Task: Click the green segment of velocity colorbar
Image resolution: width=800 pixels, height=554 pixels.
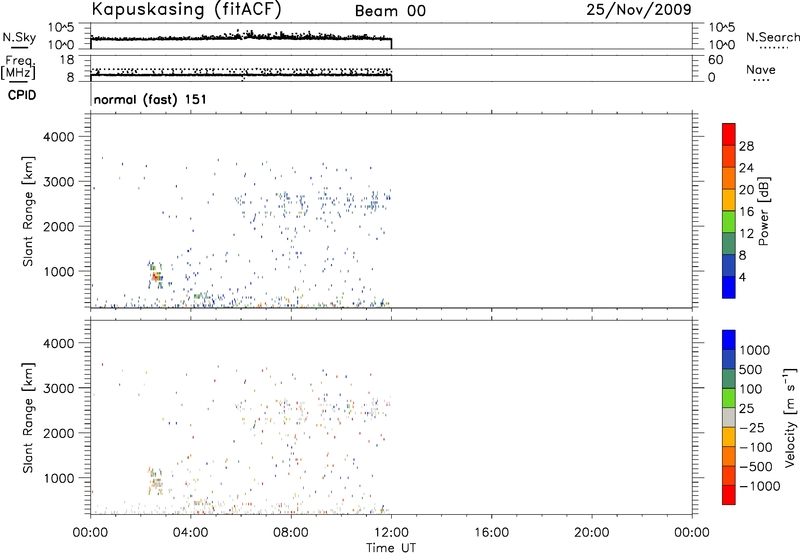Action: pyautogui.click(x=729, y=398)
